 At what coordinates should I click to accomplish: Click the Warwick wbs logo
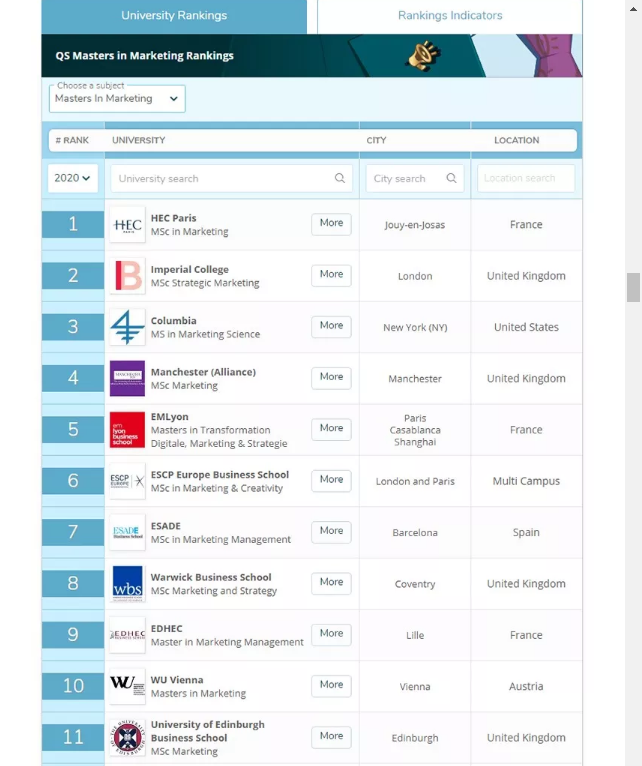(x=128, y=584)
